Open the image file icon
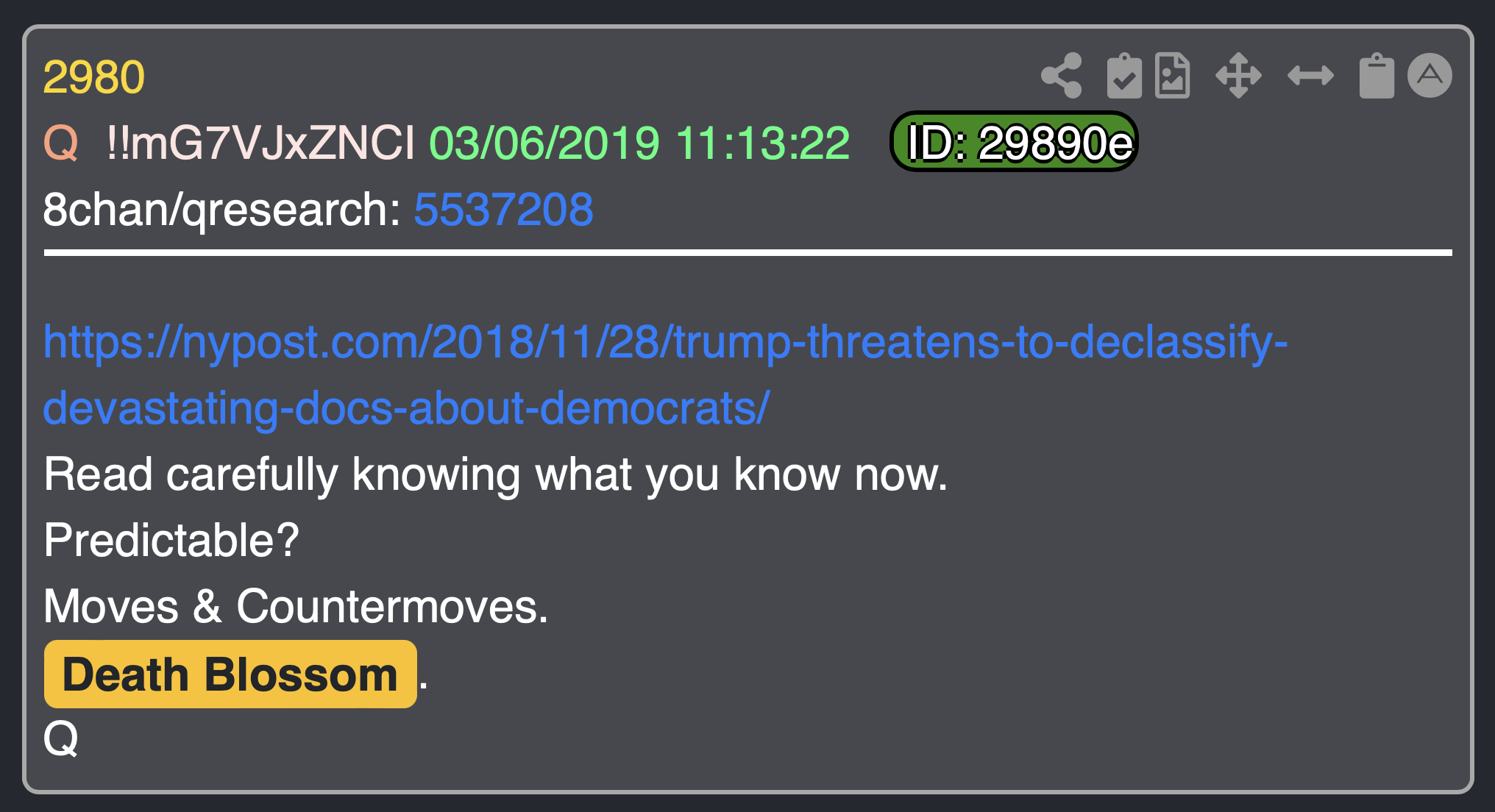The height and width of the screenshot is (812, 1495). point(1173,76)
